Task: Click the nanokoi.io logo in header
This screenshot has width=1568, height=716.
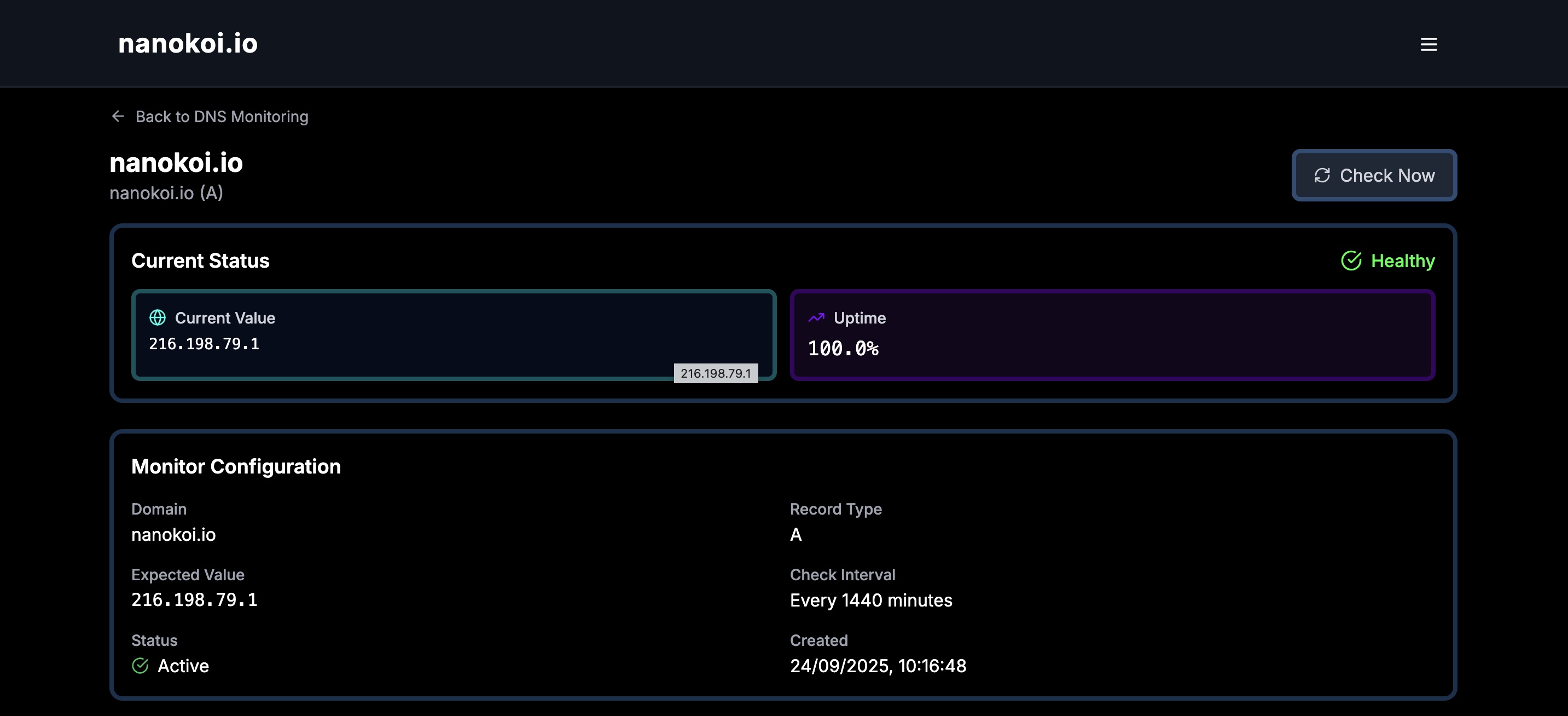Action: tap(188, 43)
